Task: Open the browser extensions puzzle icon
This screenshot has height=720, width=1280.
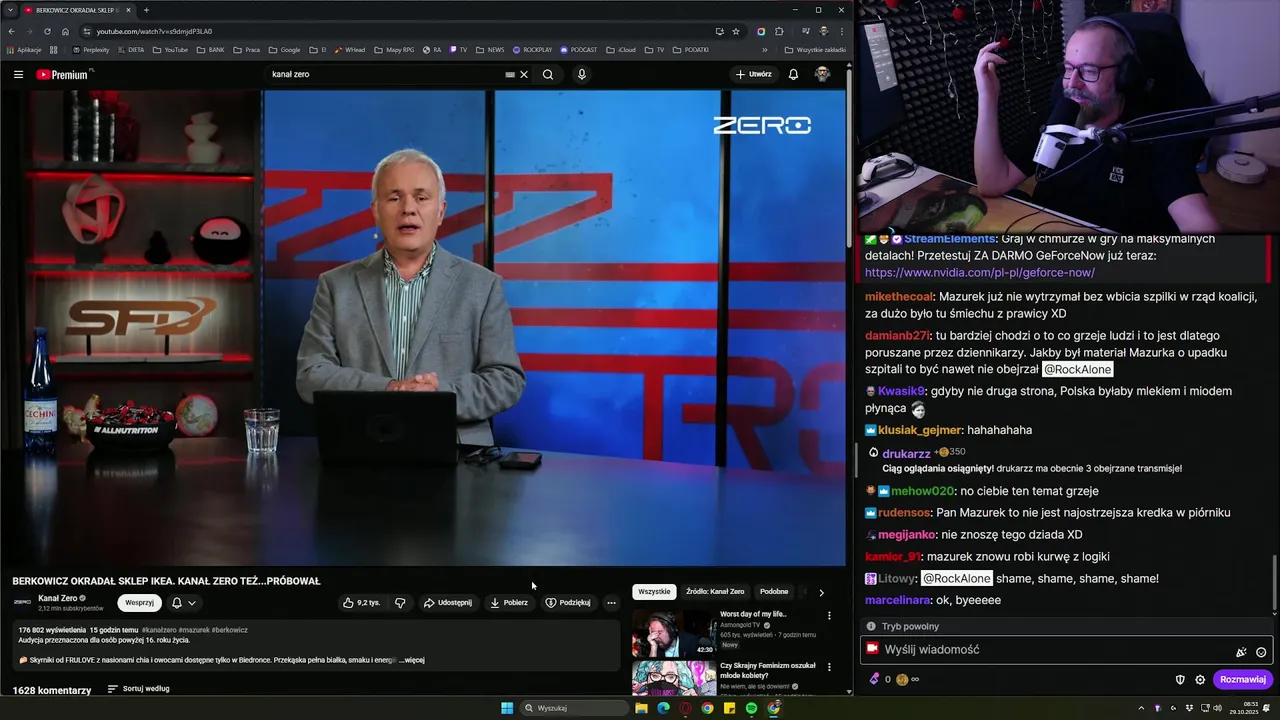Action: click(779, 31)
